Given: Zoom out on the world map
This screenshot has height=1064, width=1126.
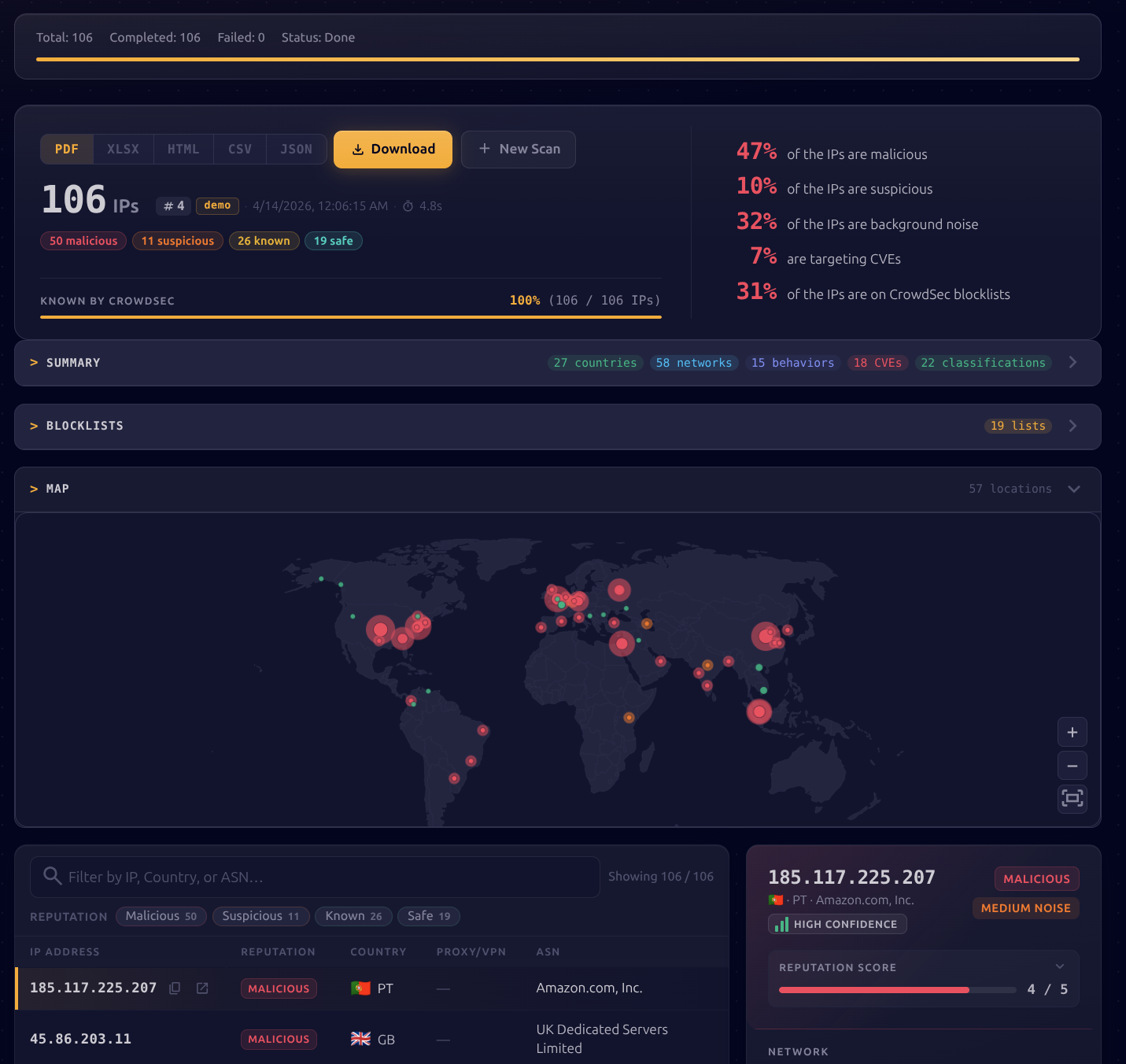Looking at the screenshot, I should click(1072, 765).
